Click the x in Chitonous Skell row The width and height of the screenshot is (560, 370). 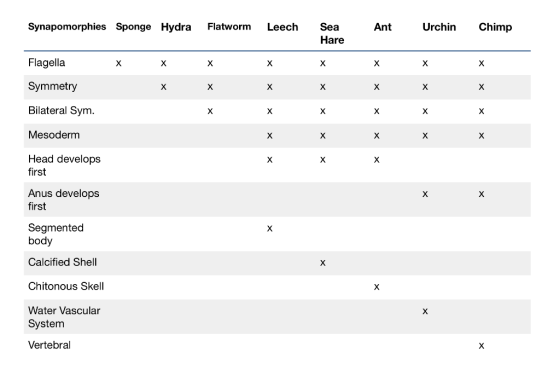376,287
